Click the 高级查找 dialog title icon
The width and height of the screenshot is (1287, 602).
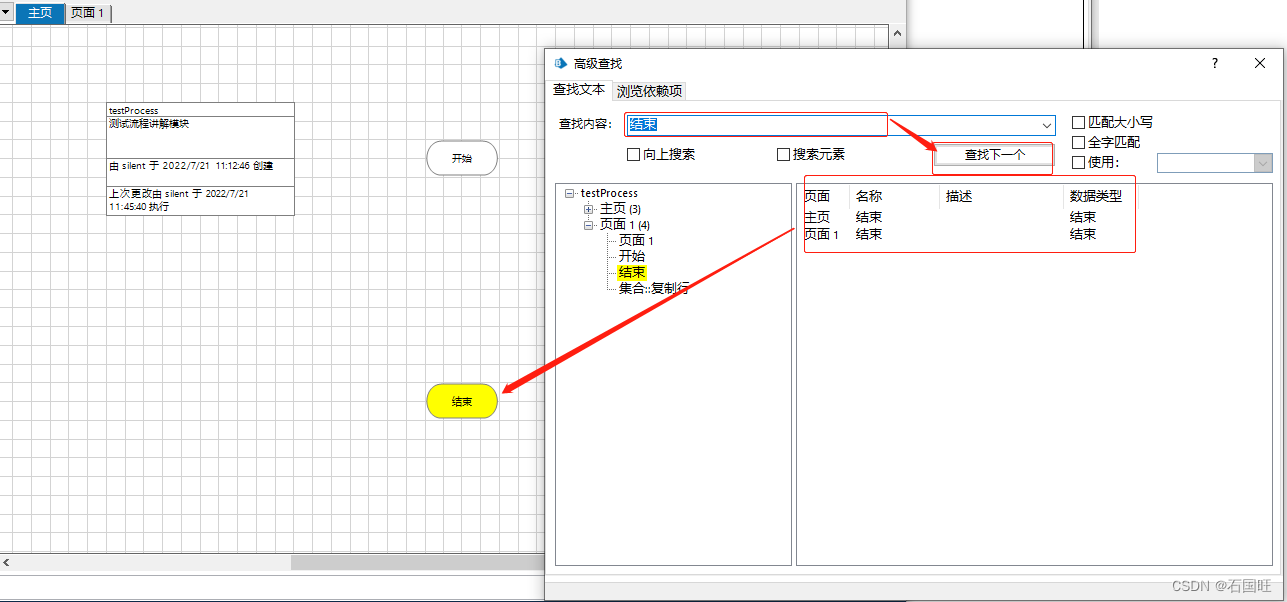559,63
